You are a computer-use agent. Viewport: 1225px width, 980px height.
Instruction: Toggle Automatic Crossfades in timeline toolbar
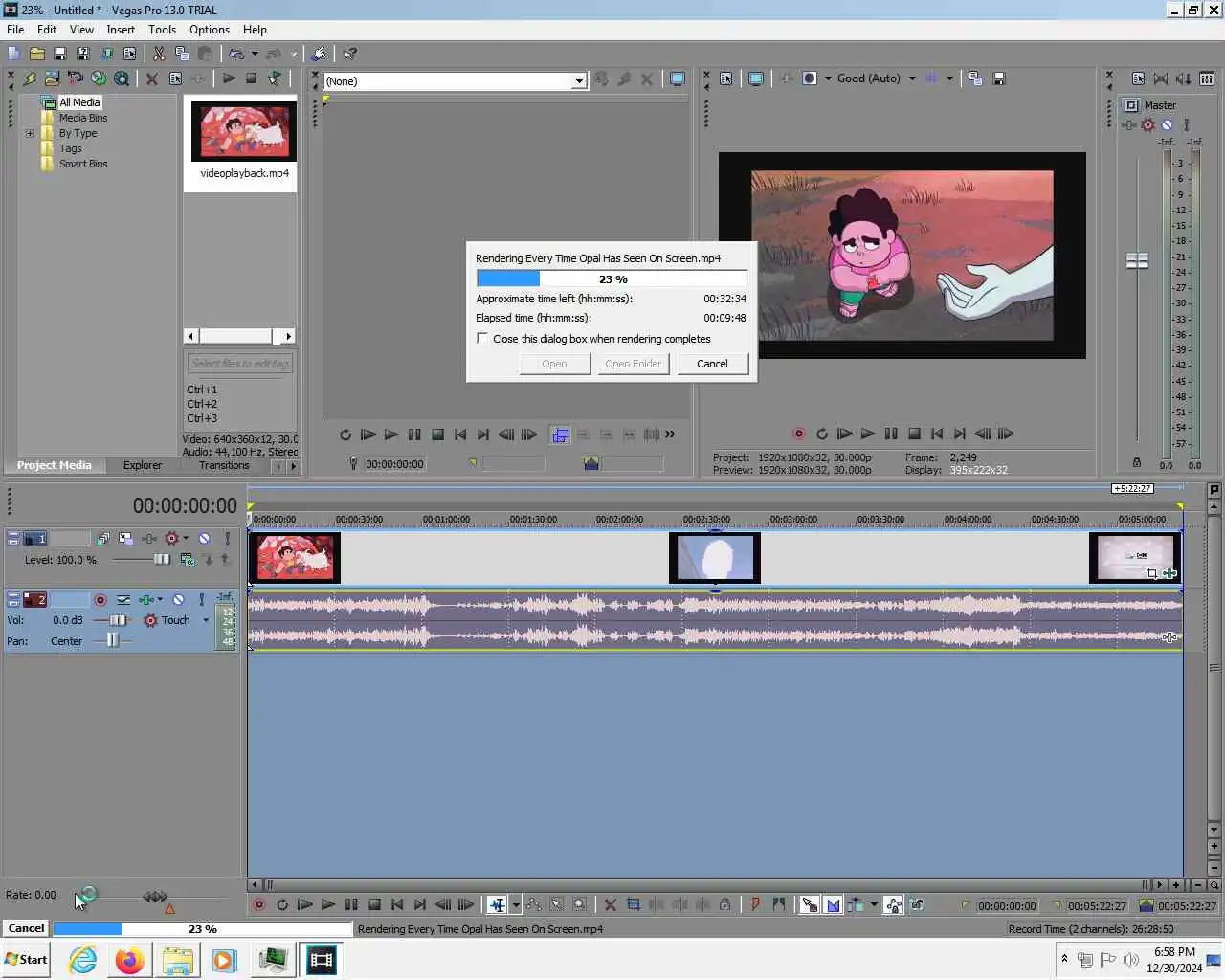coord(833,904)
